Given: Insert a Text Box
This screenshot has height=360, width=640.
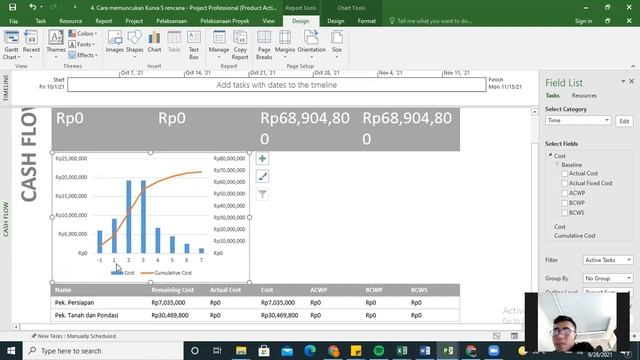Looking at the screenshot, I should (x=193, y=45).
